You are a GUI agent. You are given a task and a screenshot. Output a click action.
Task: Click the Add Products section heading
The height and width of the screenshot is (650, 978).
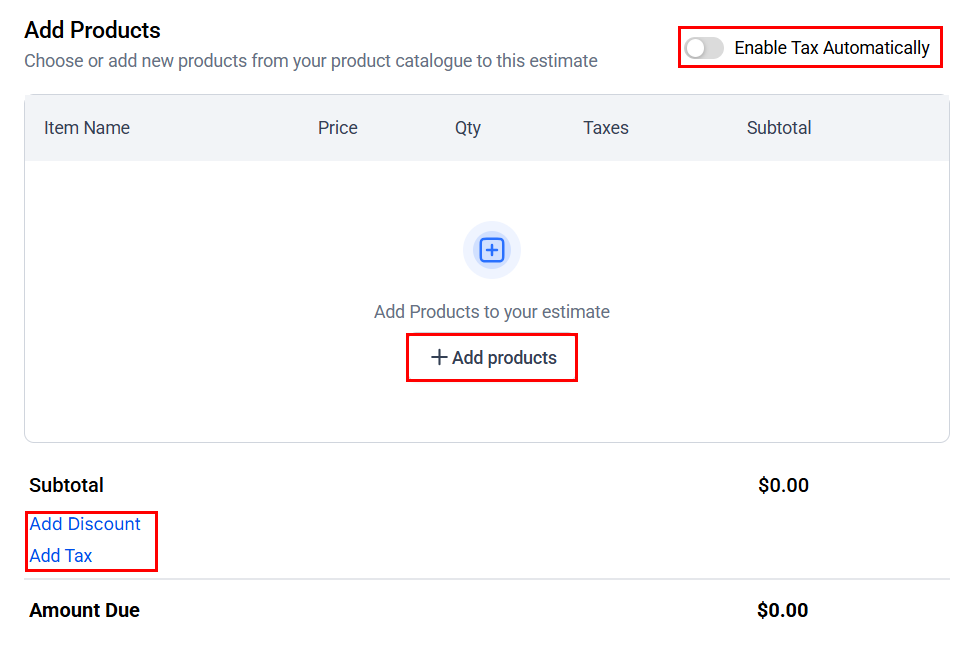(x=92, y=30)
